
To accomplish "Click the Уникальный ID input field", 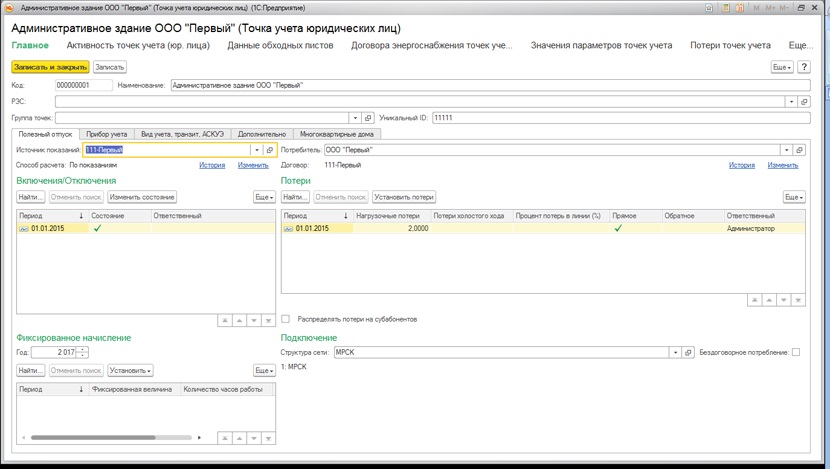I will tap(621, 118).
